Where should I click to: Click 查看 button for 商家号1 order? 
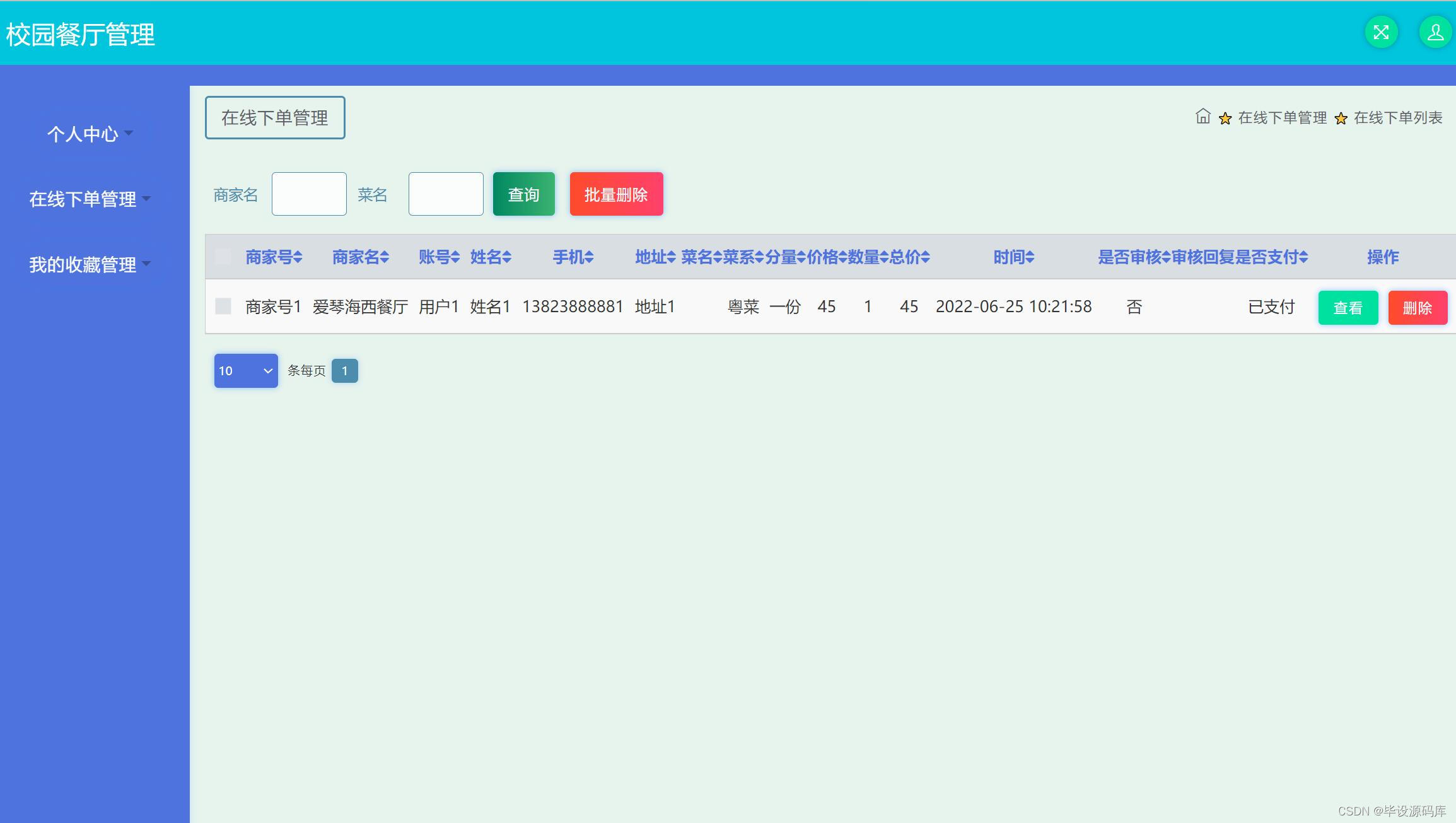point(1348,308)
